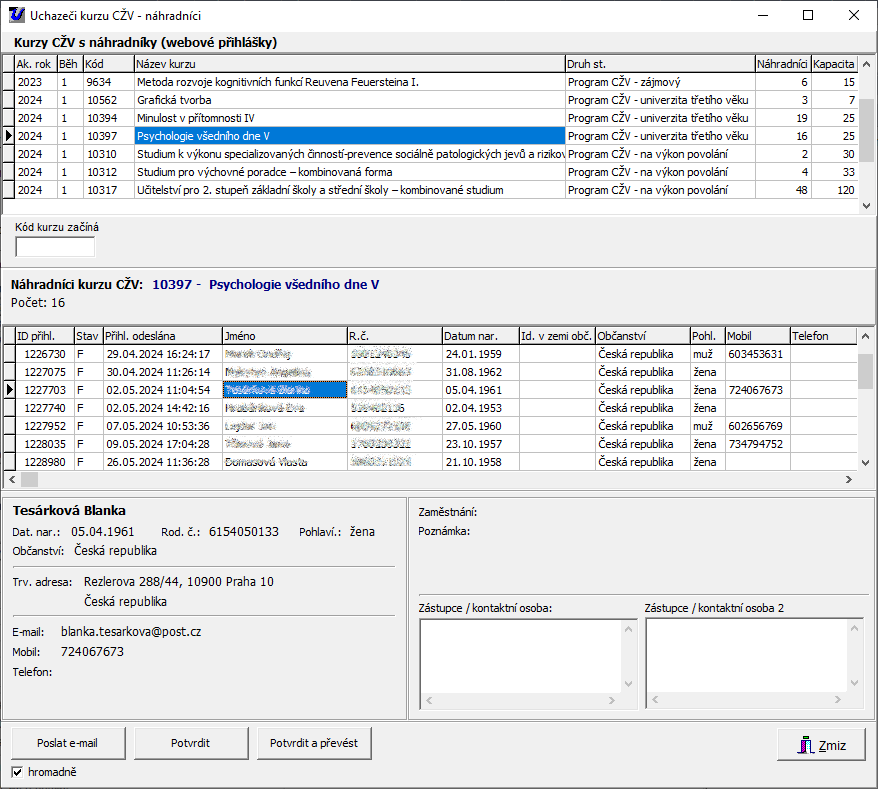Click the Přihl. odeslána column header
878x789 pixels.
[162, 336]
